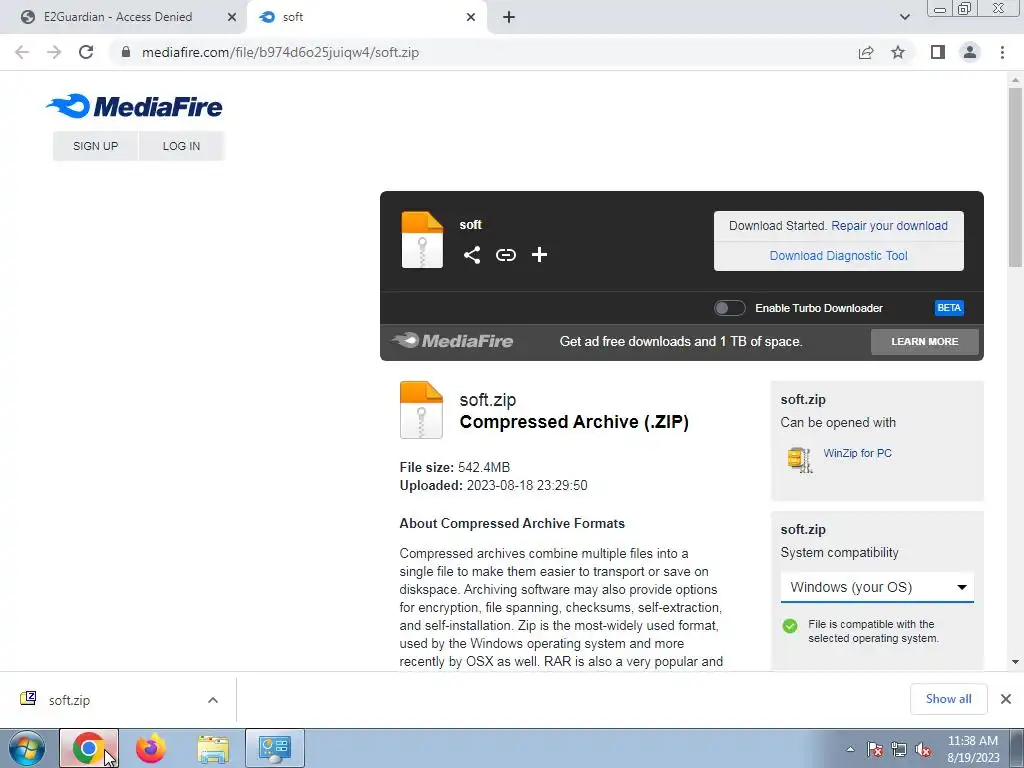Open control panel app in taskbar
Viewport: 1024px width, 768px height.
275,748
